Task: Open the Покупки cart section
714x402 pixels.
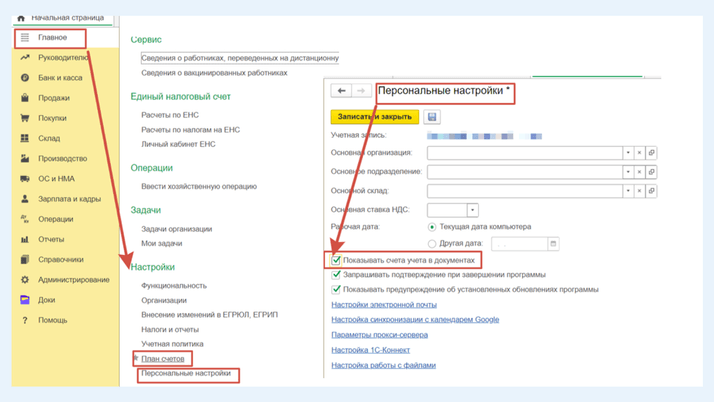Action: click(52, 118)
